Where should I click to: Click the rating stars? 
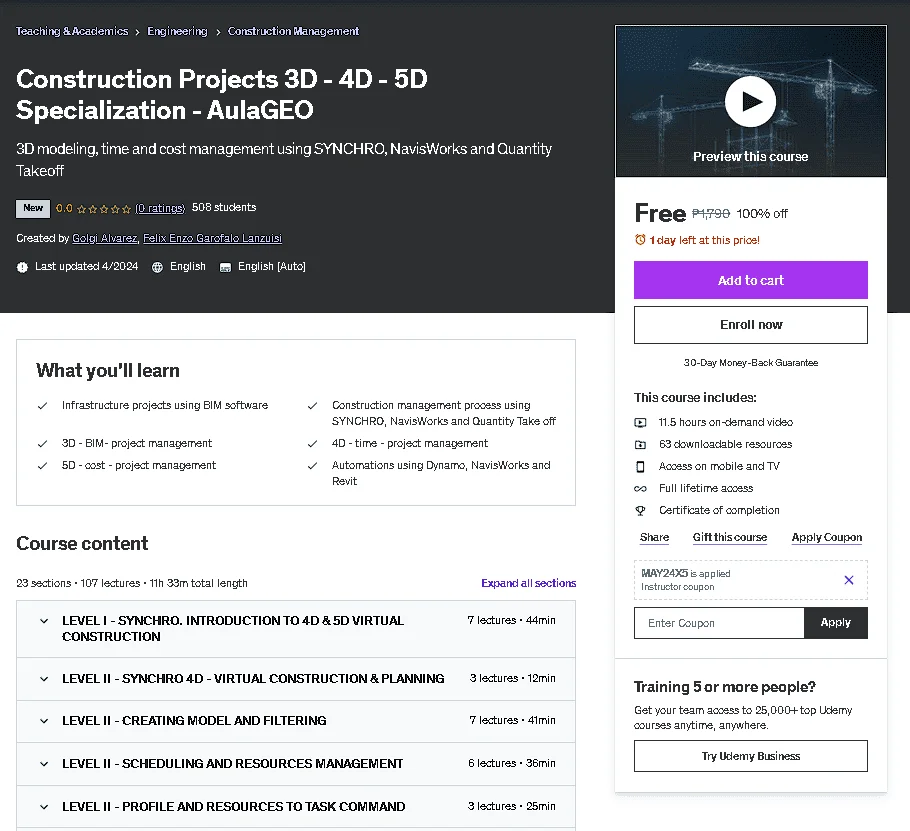pos(104,209)
